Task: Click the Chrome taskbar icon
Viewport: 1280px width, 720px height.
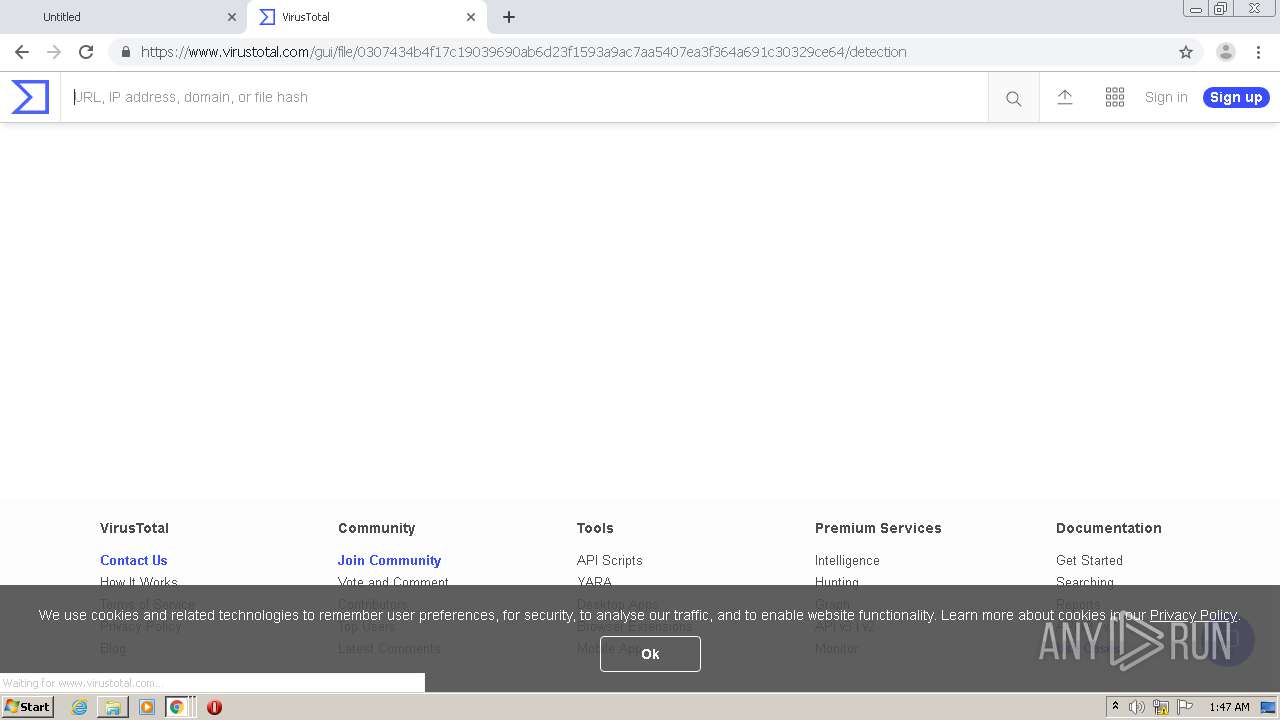Action: tap(177, 707)
